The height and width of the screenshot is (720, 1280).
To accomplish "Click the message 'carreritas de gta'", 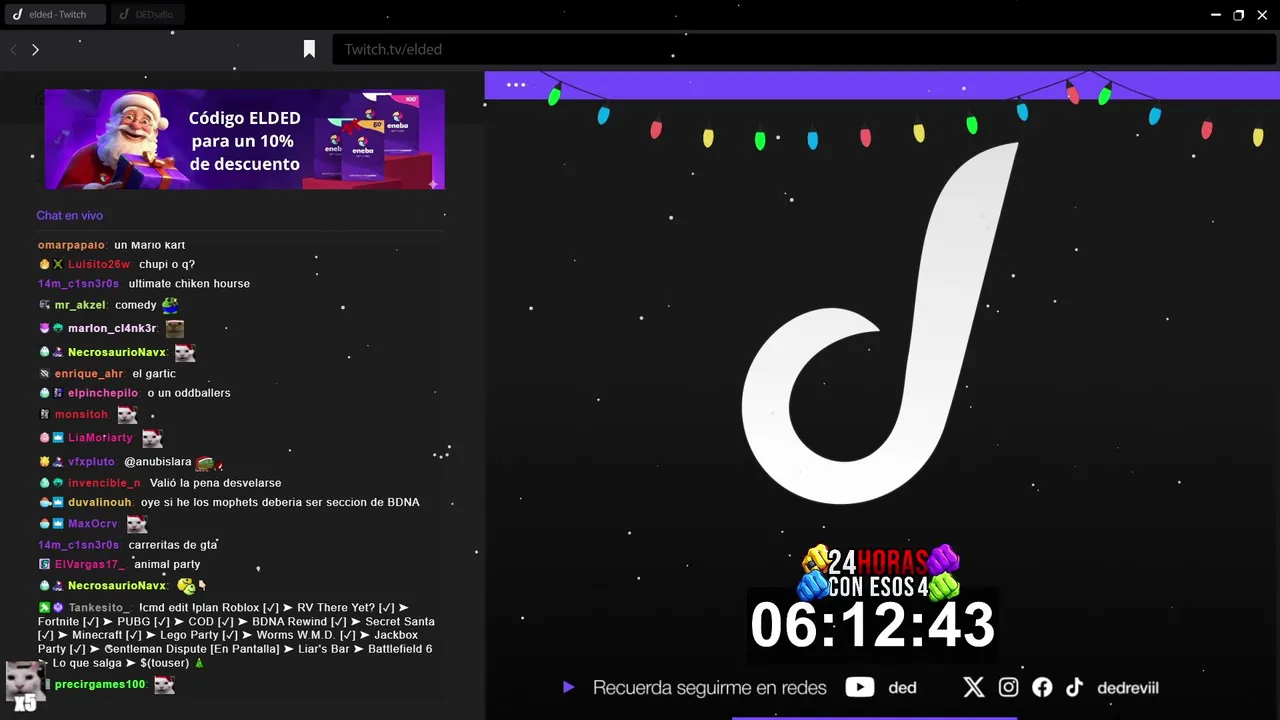I will click(x=173, y=545).
